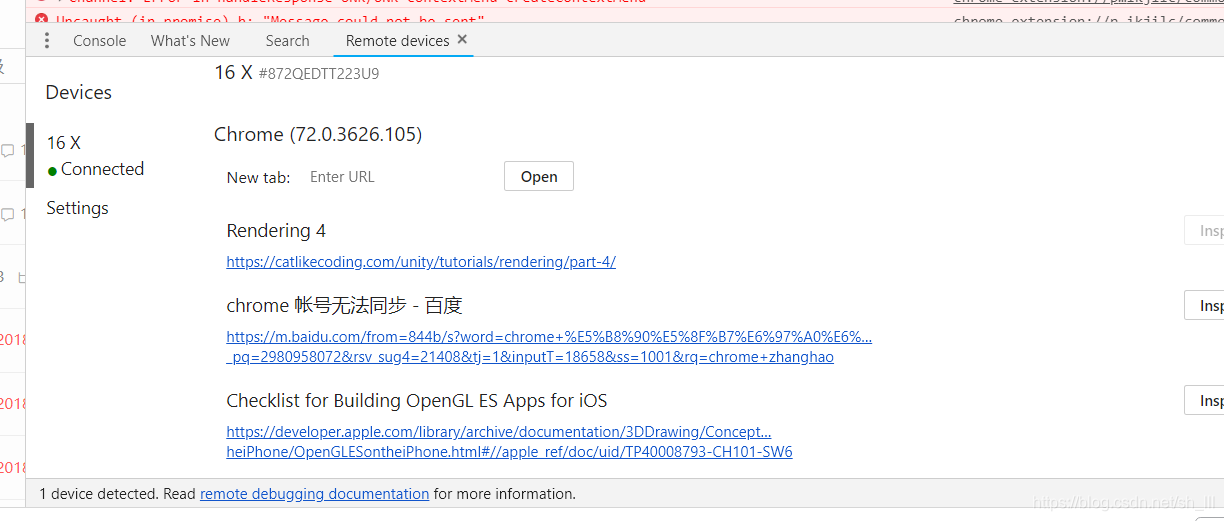
Task: Open the developer.apple.com OpenGL ES link
Action: [x=509, y=442]
